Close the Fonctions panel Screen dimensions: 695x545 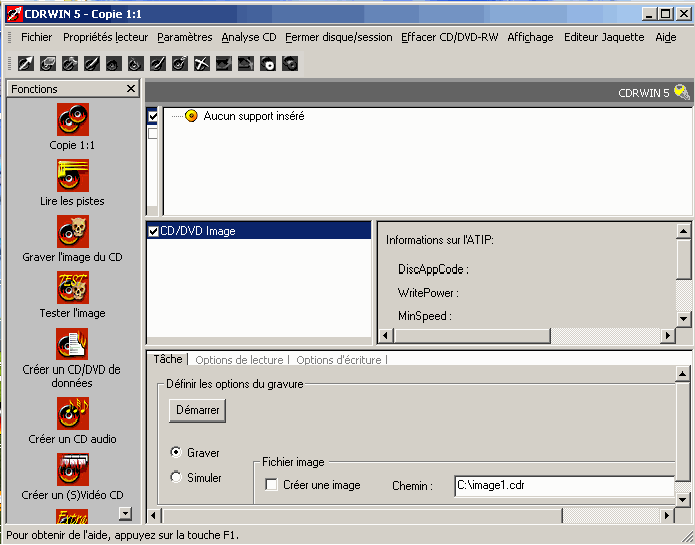pos(131,89)
